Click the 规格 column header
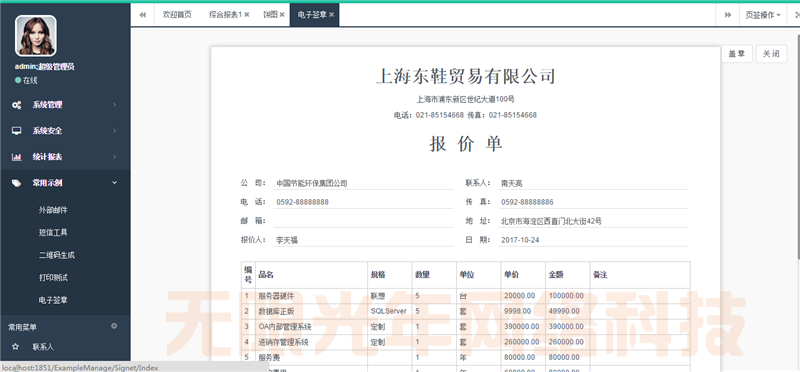Viewport: 800px width, 372px height. point(390,275)
